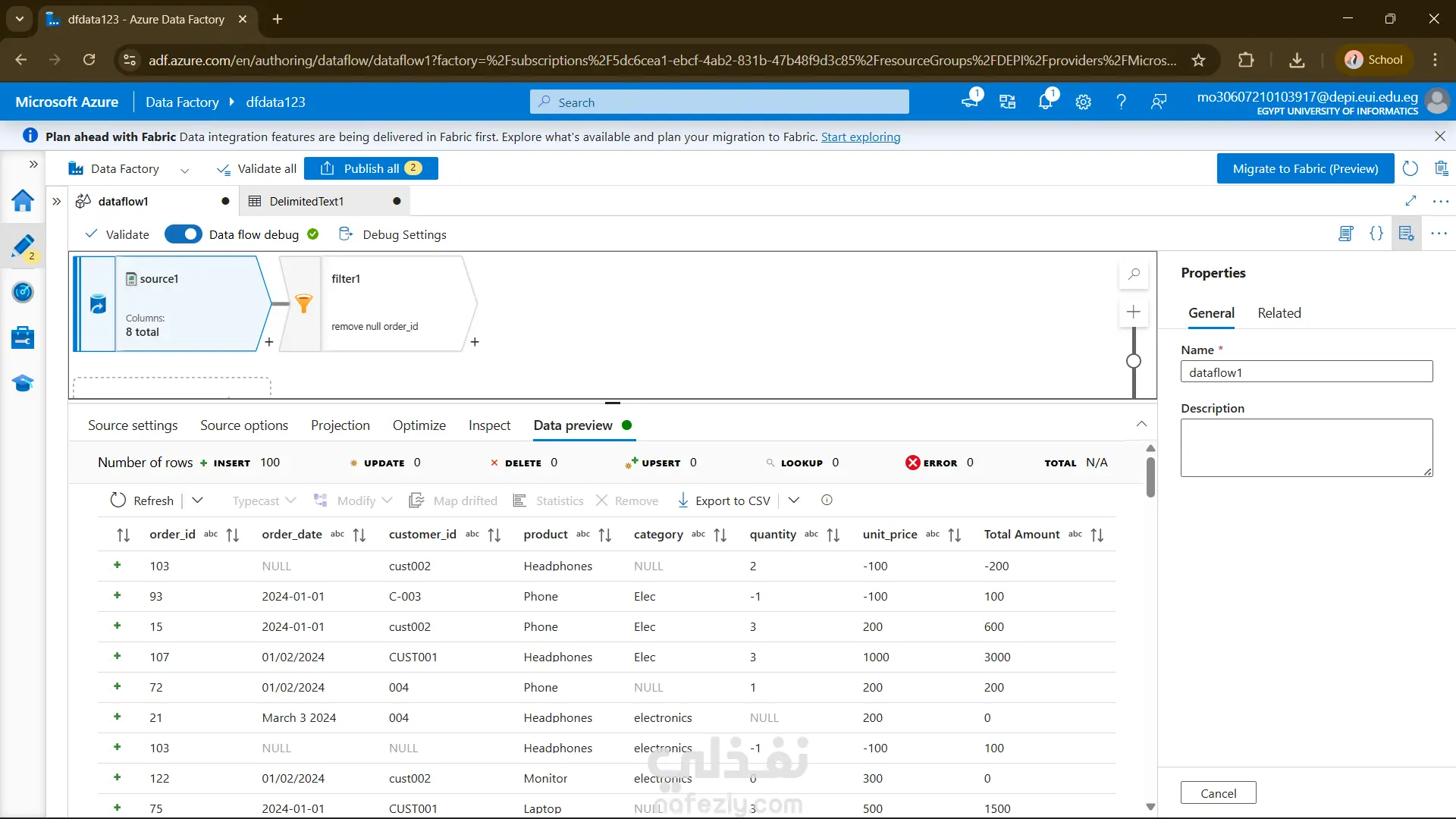The image size is (1456, 819).
Task: Click Migrate to Fabric (Preview)
Action: pos(1305,168)
